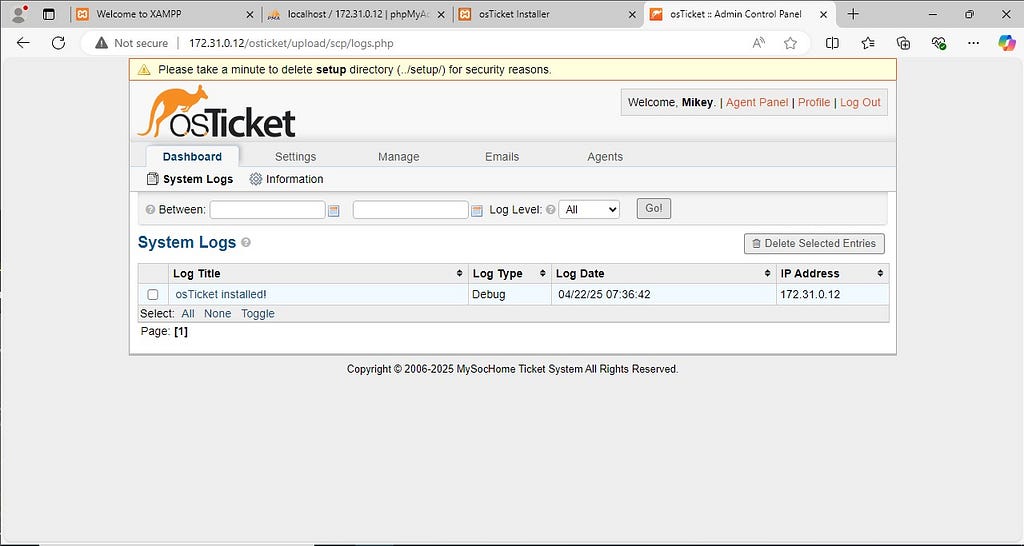
Task: Open calendar picker for end date
Action: tap(477, 210)
